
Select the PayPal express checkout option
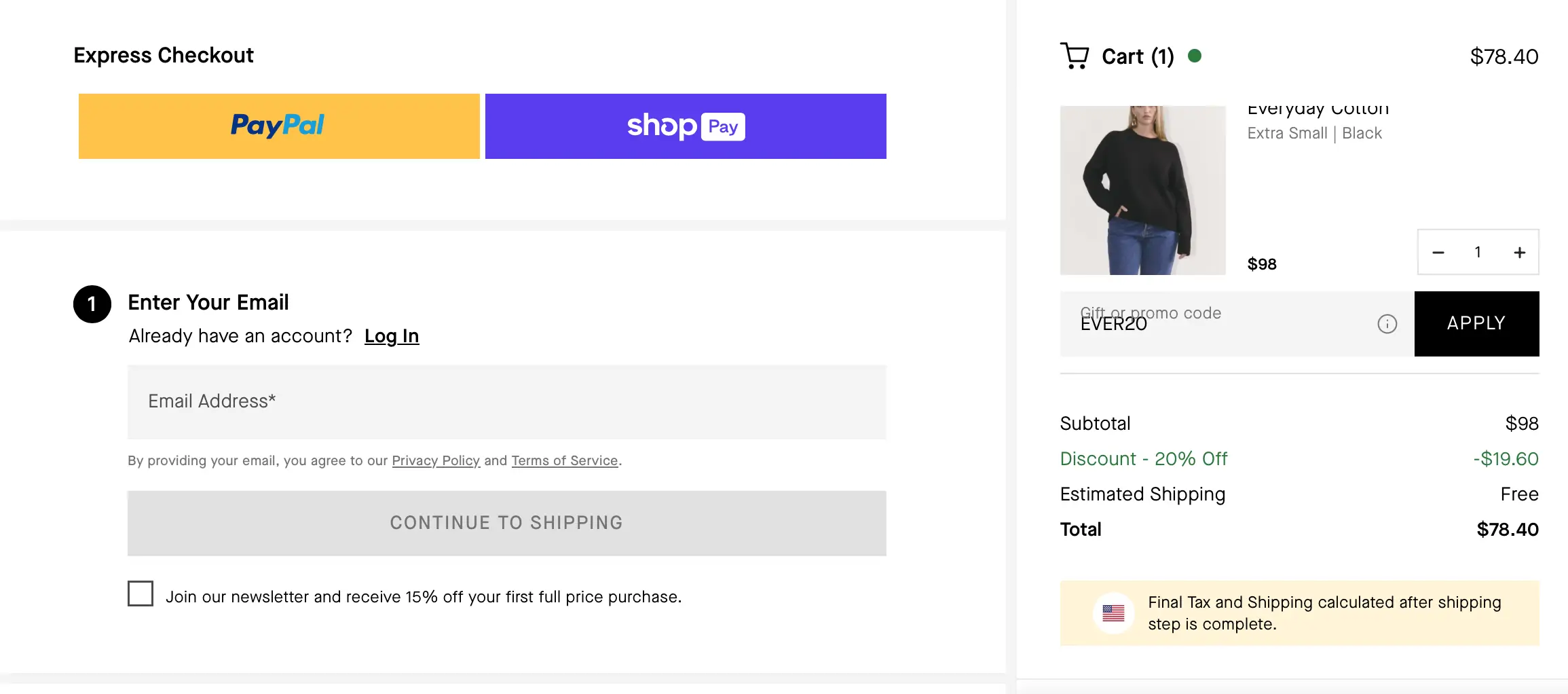click(278, 126)
